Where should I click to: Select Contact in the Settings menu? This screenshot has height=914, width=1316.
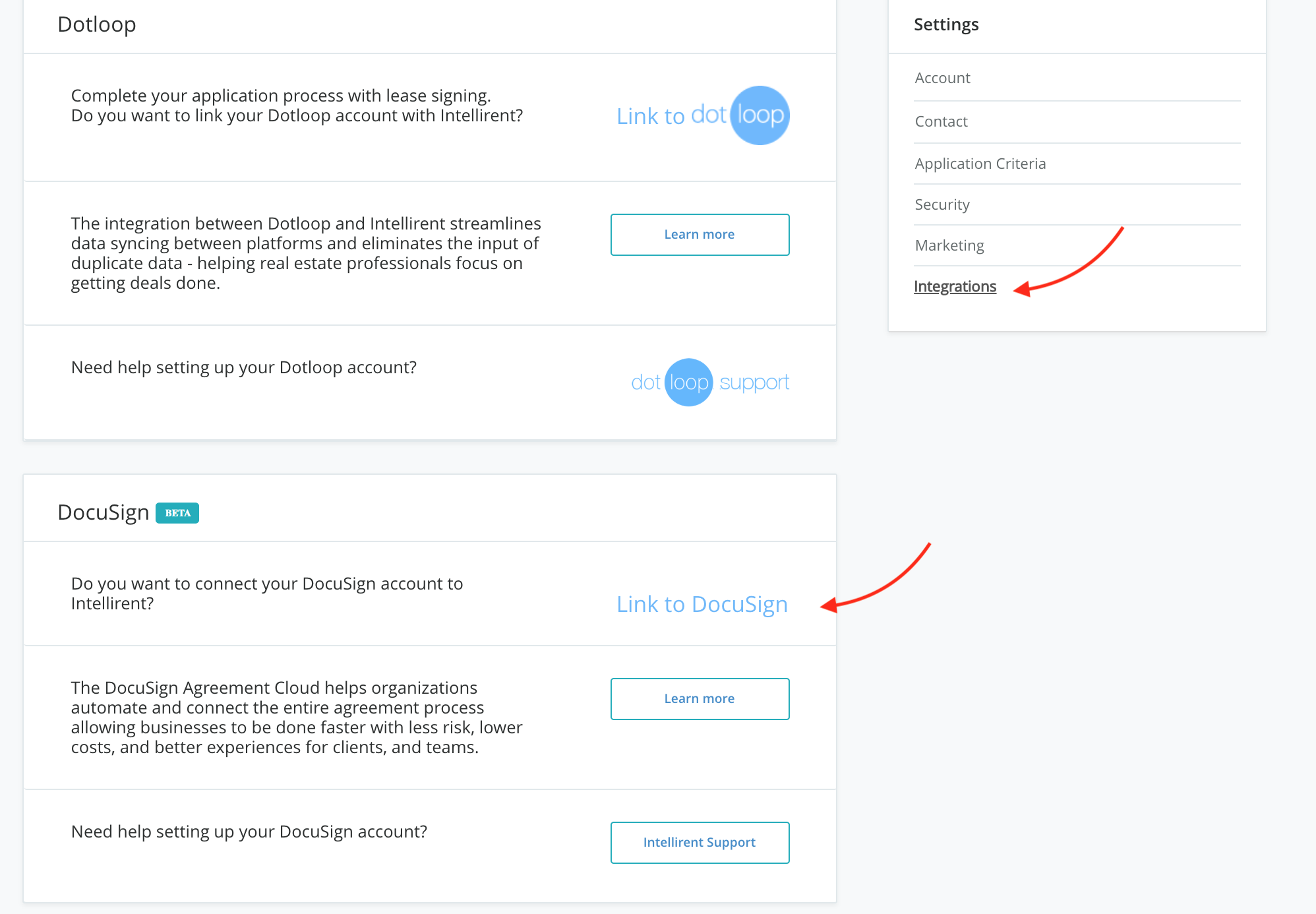(x=941, y=121)
